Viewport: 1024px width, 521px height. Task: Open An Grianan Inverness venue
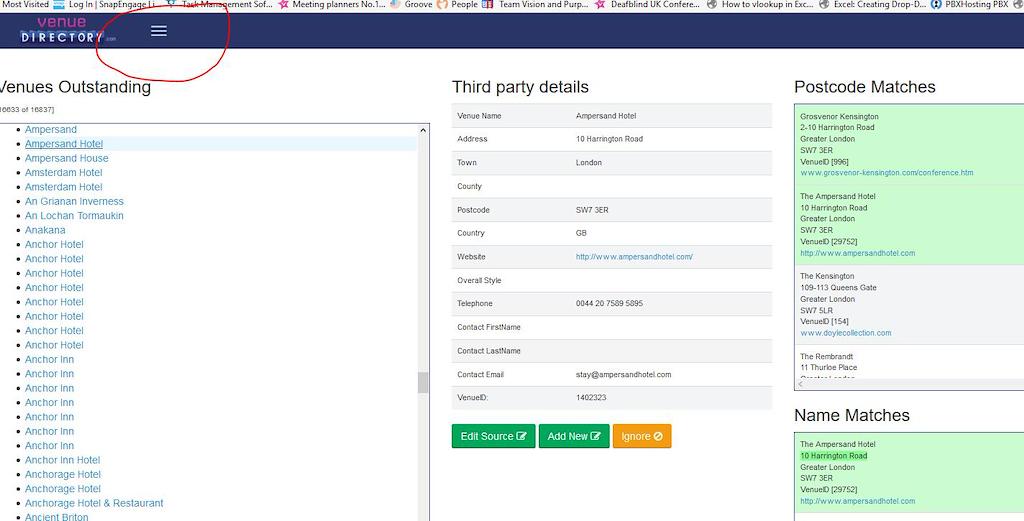pos(74,201)
